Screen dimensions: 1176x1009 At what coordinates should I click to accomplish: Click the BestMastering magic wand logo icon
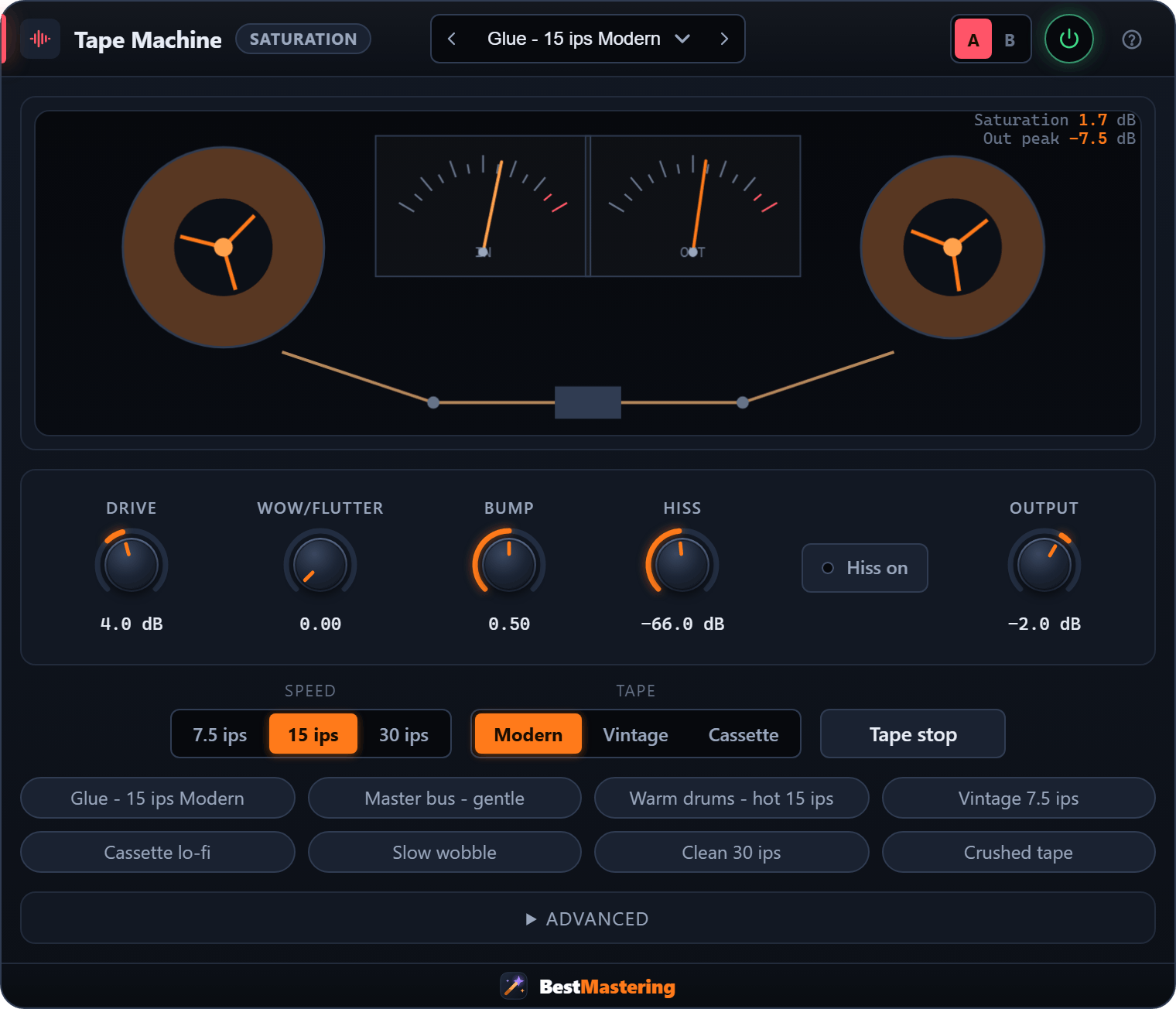click(x=514, y=986)
